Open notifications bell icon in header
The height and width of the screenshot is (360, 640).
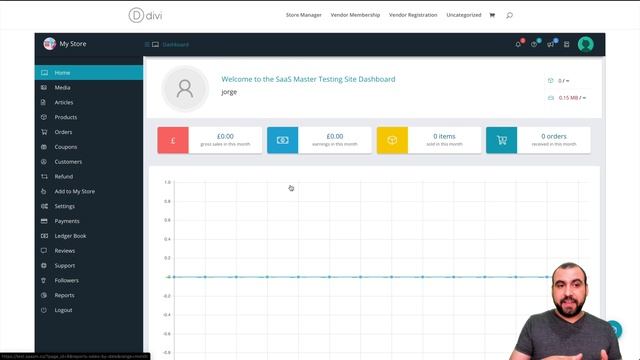click(518, 44)
